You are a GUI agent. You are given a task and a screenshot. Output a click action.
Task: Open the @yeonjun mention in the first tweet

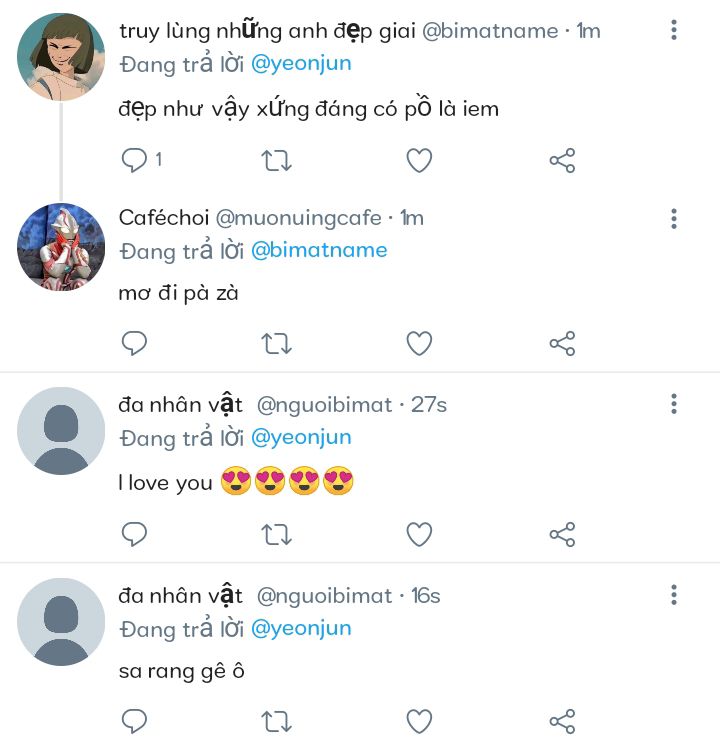(300, 63)
